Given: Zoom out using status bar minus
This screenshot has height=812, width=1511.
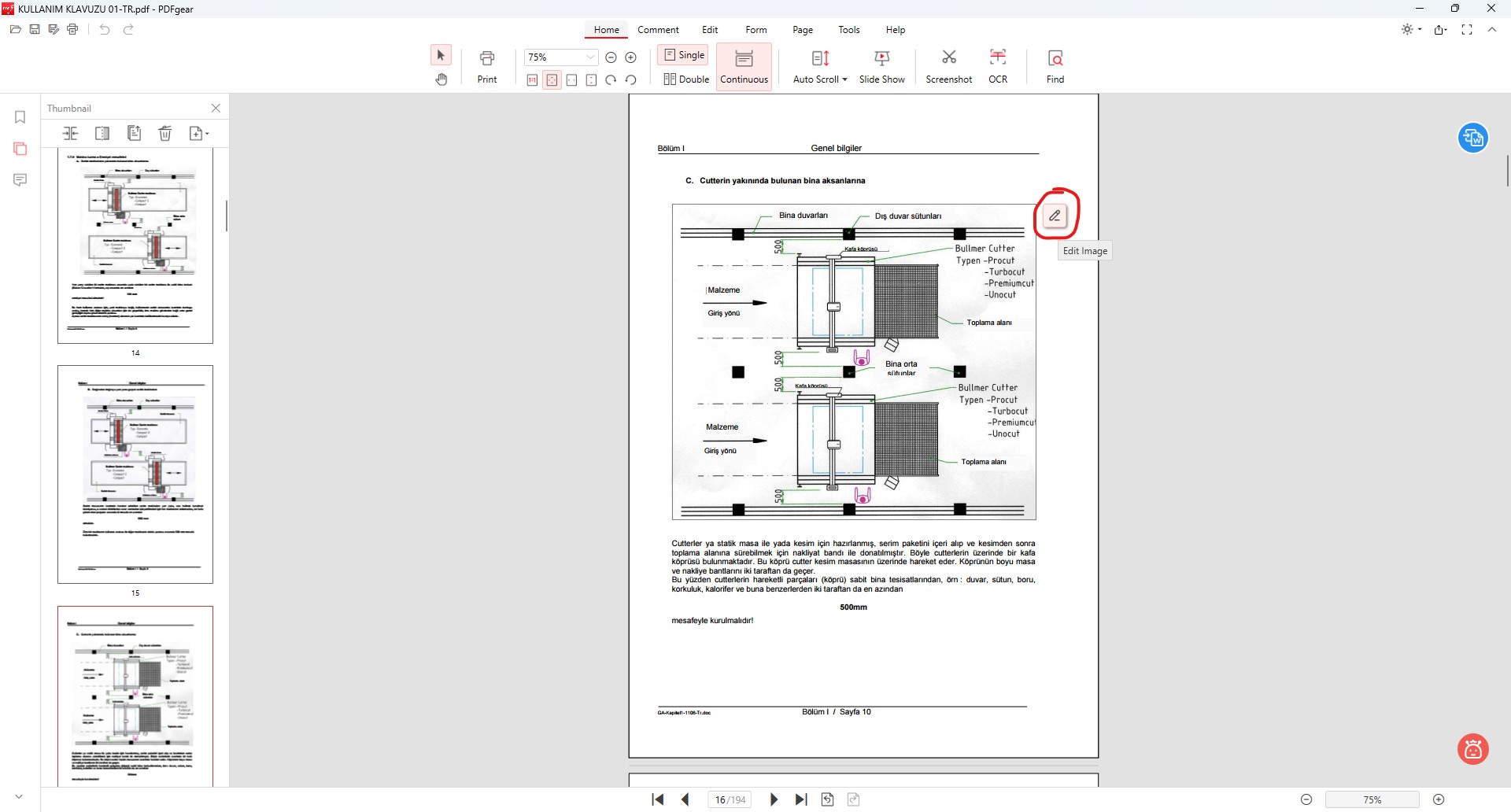Looking at the screenshot, I should click(x=1306, y=799).
